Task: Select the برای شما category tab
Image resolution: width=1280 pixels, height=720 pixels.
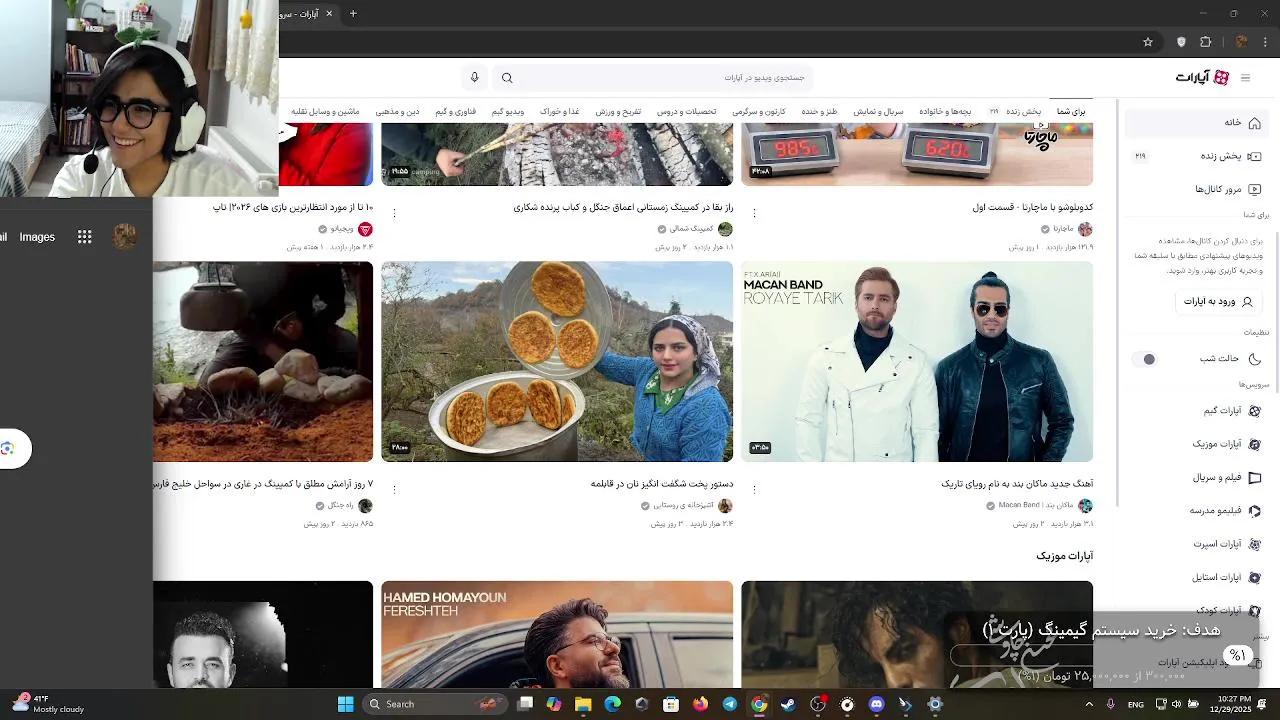Action: pyautogui.click(x=1071, y=111)
